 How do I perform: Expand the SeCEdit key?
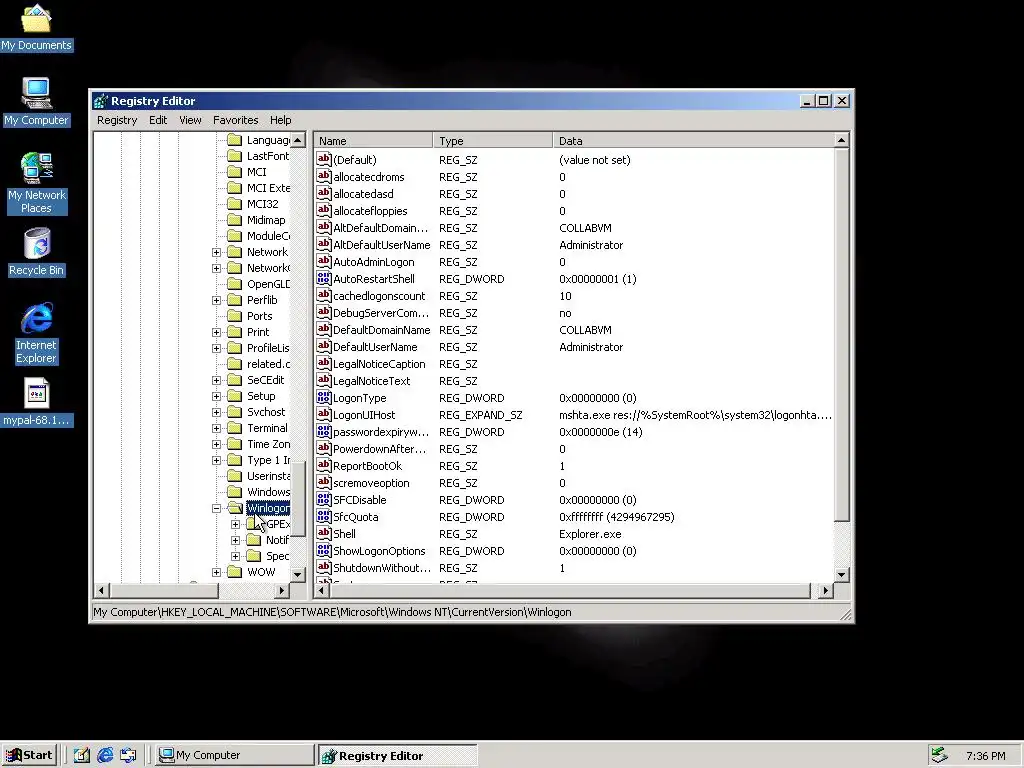coord(216,380)
